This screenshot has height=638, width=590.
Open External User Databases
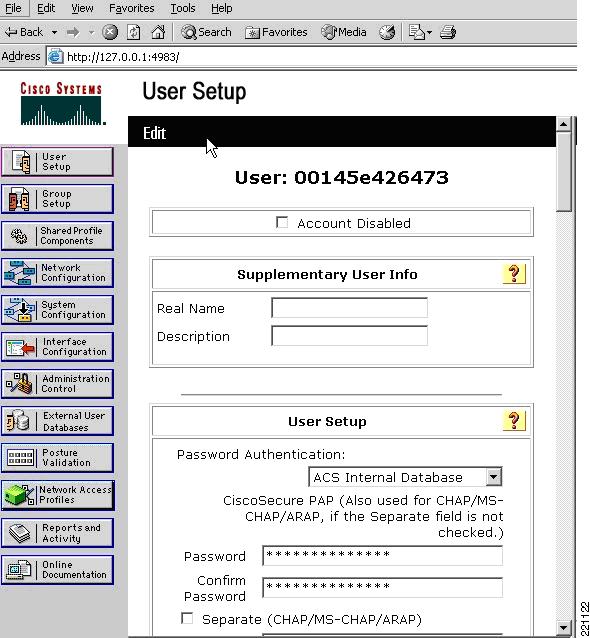coord(57,421)
